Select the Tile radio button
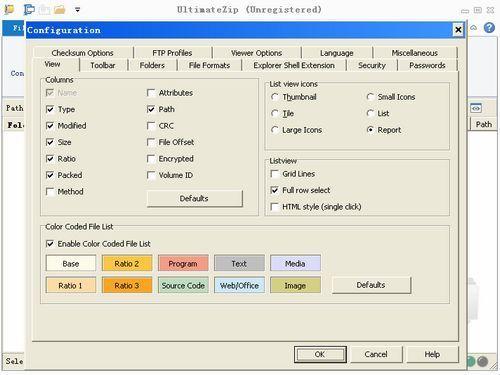 pos(275,113)
